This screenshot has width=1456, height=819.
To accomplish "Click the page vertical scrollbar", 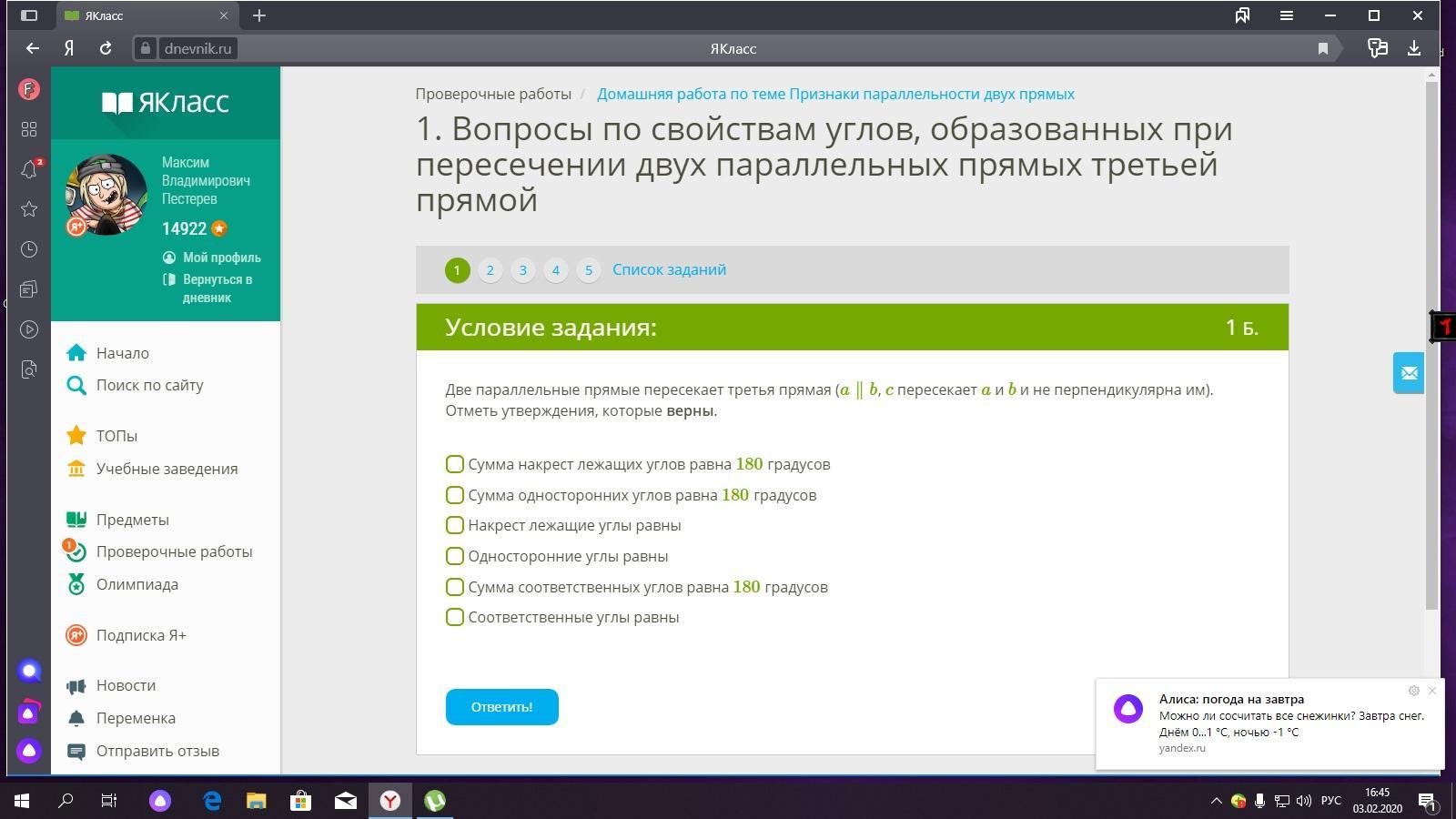I will click(x=1431, y=346).
